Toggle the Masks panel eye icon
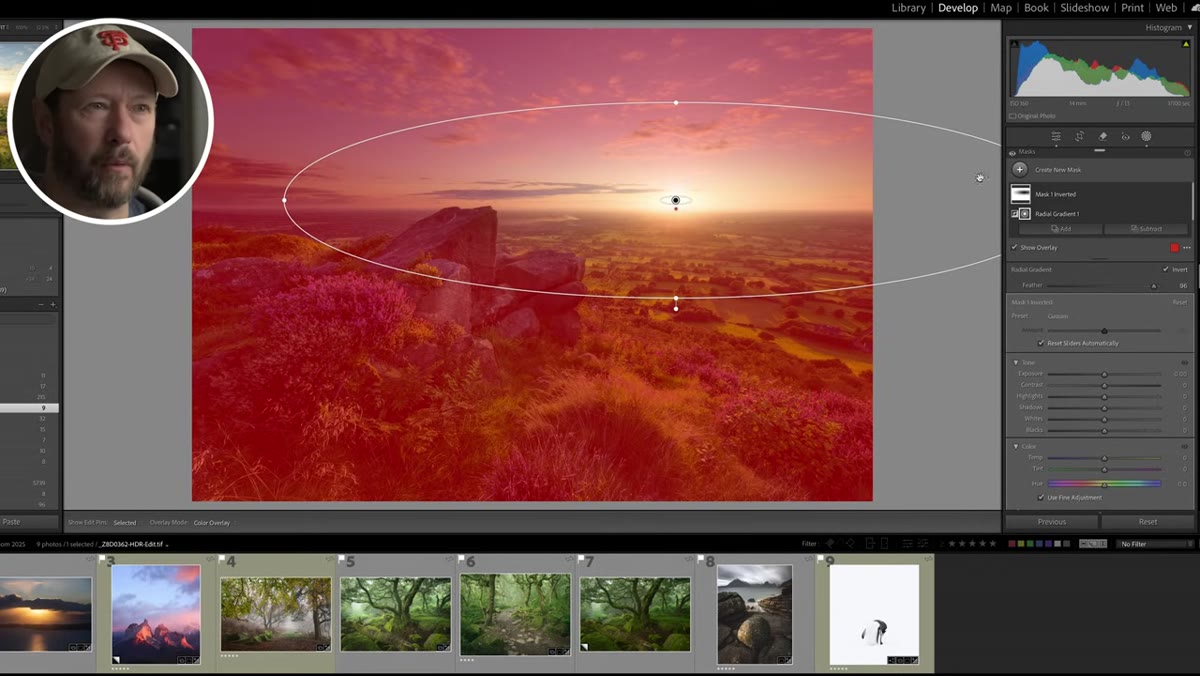 [1012, 153]
